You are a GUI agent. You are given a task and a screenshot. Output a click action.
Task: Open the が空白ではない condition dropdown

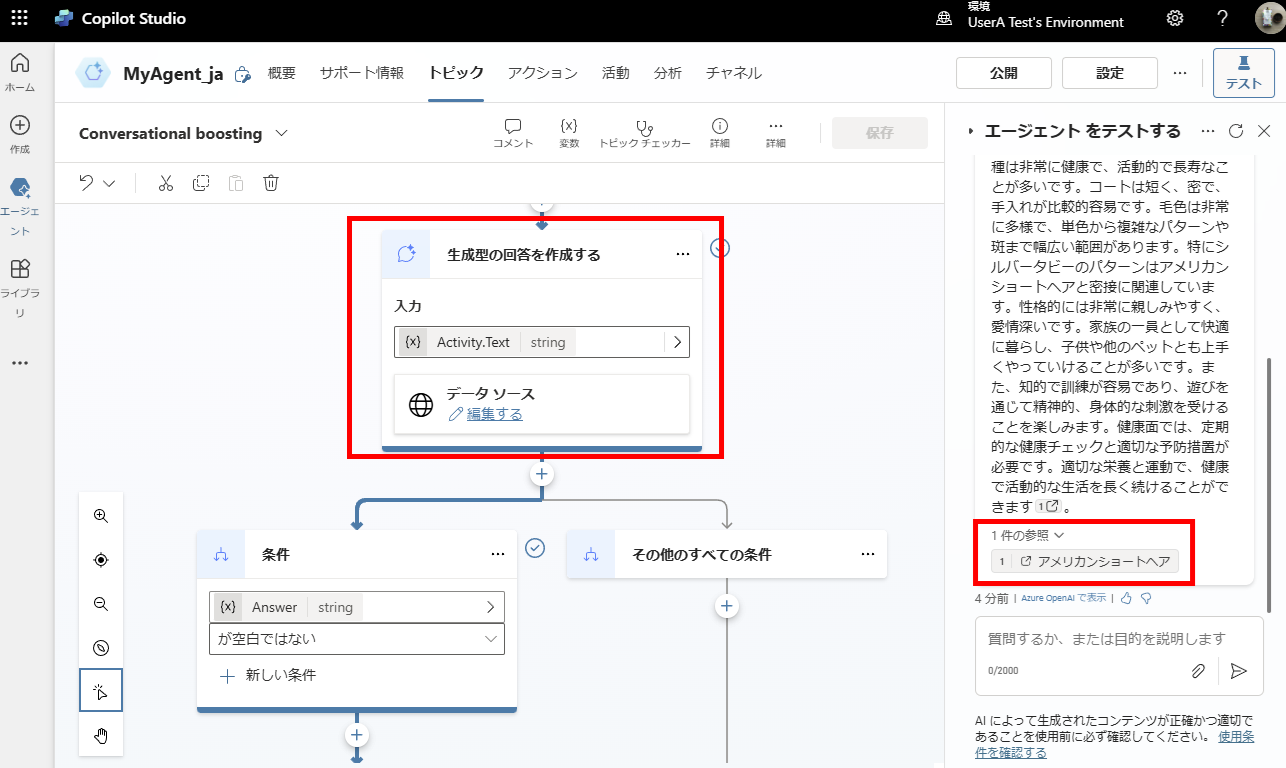(356, 638)
